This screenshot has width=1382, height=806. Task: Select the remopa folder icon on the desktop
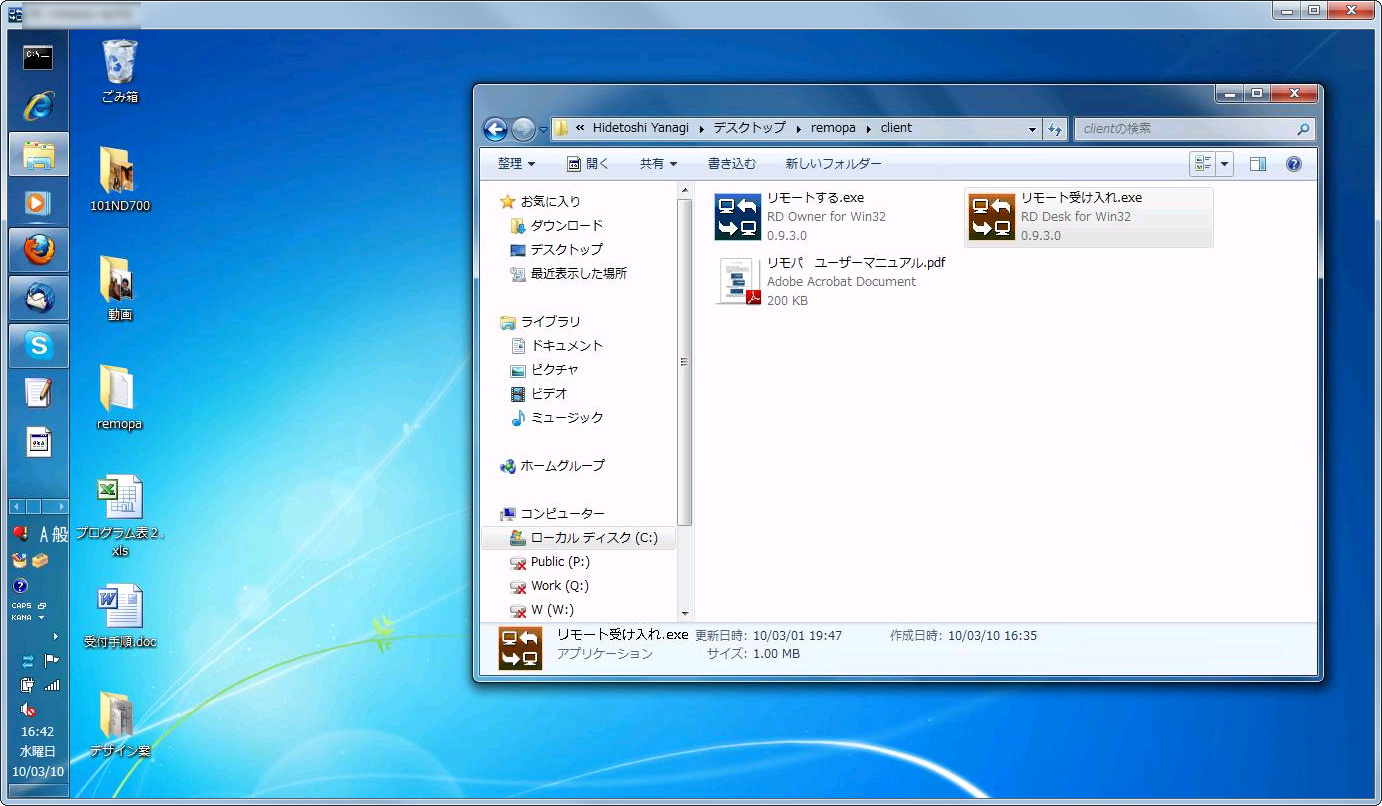[119, 397]
